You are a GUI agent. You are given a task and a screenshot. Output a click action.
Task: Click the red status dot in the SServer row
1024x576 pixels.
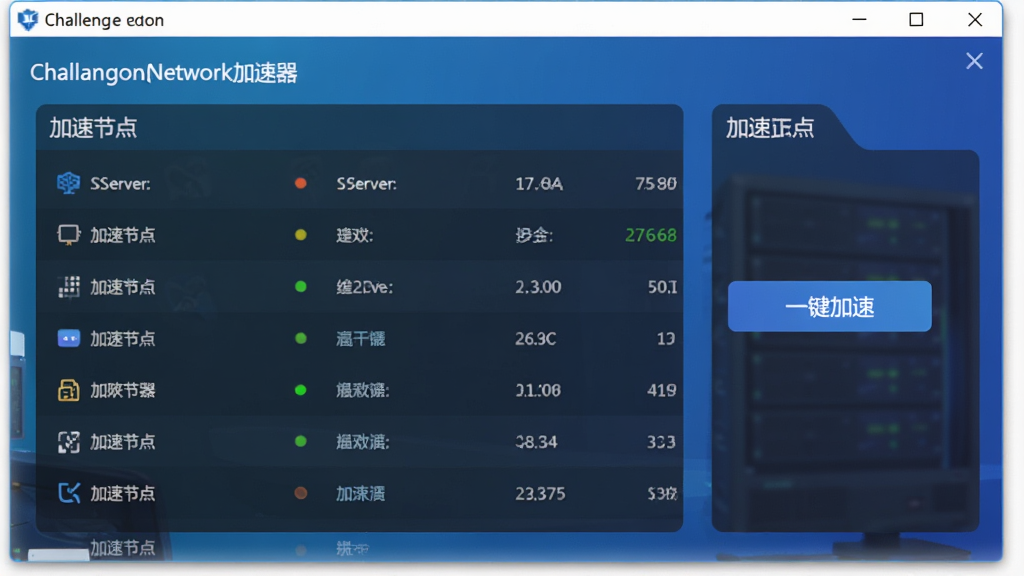[300, 184]
